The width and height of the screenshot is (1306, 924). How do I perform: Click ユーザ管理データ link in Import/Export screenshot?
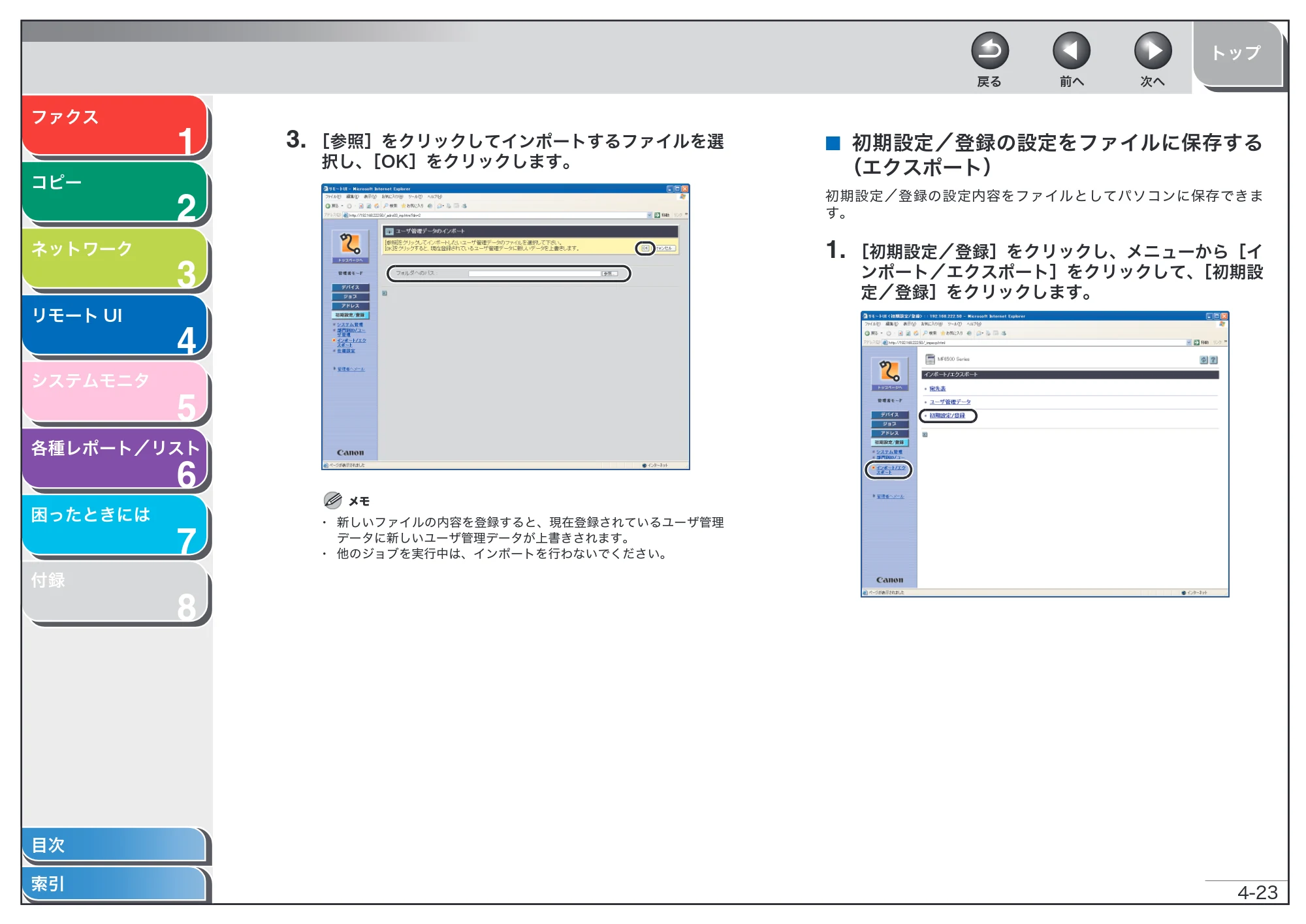coord(949,402)
